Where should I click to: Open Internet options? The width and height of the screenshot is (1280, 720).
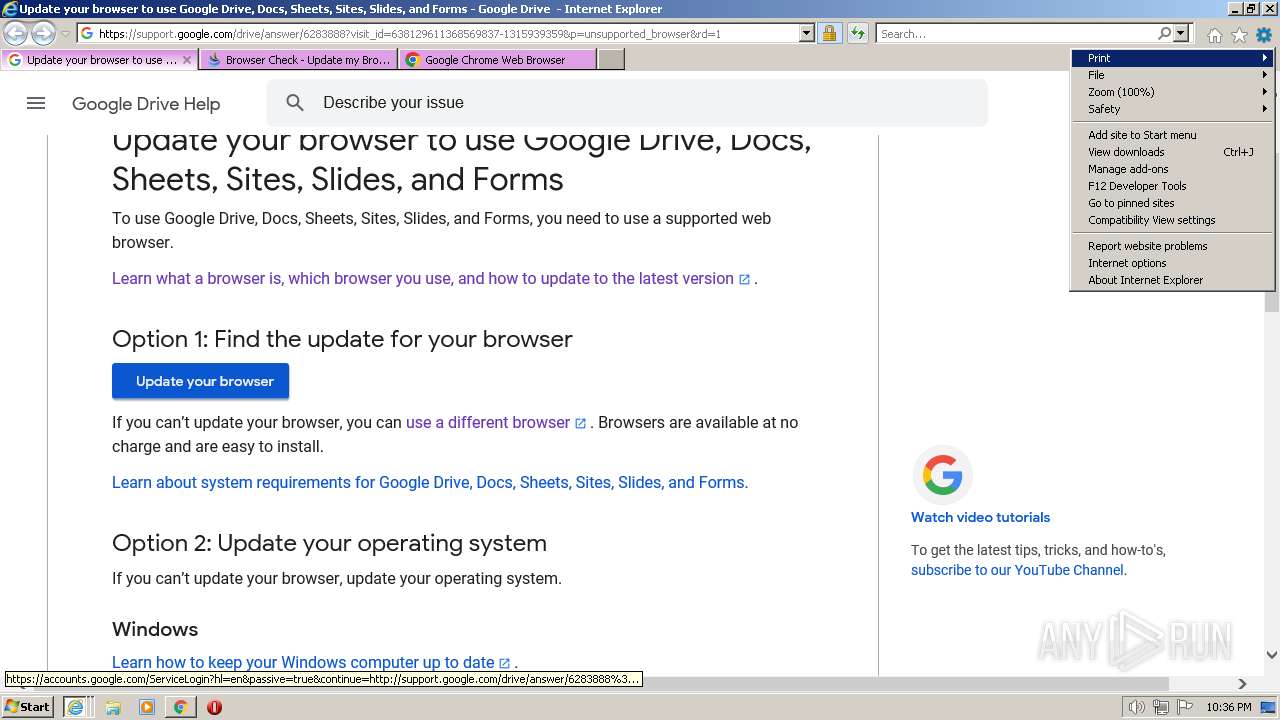1172,263
